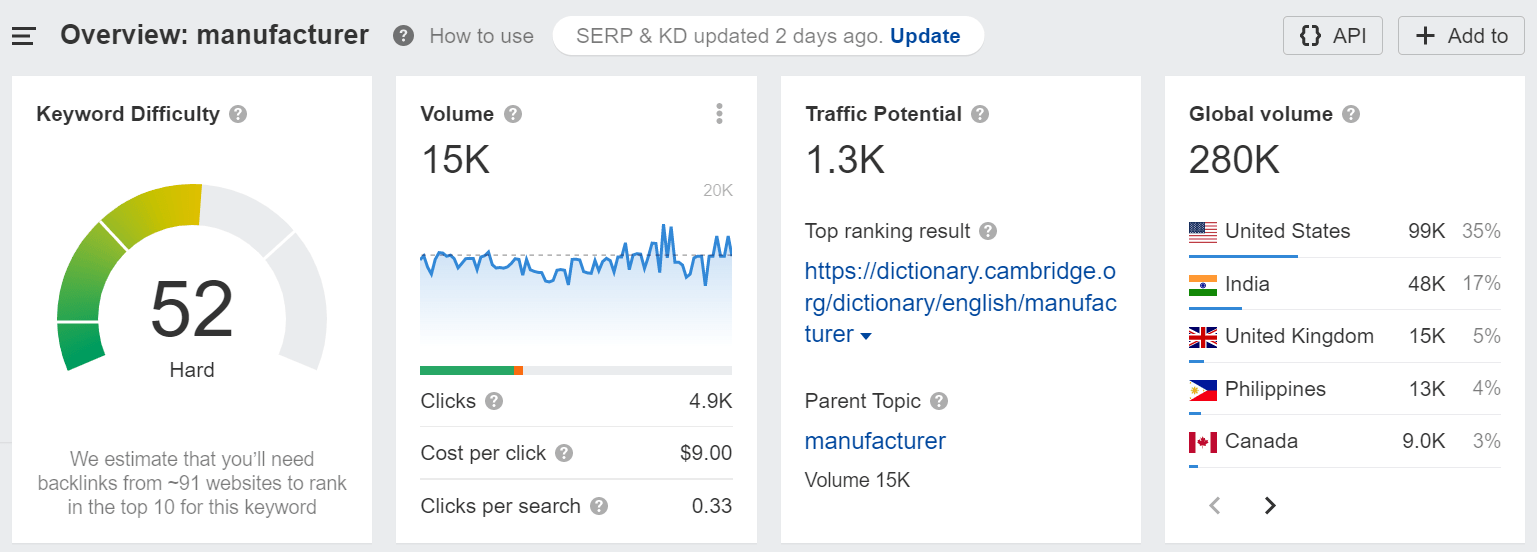This screenshot has height=552, width=1537.
Task: Open the Volume card three-dot menu
Action: [x=719, y=114]
